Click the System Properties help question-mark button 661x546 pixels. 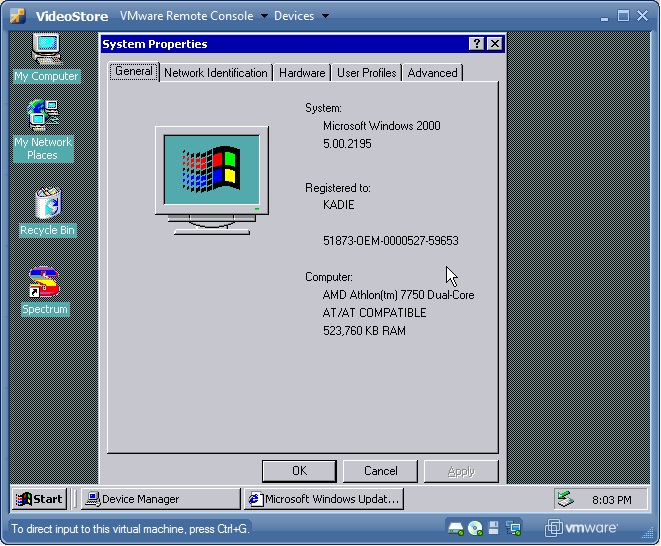click(476, 43)
